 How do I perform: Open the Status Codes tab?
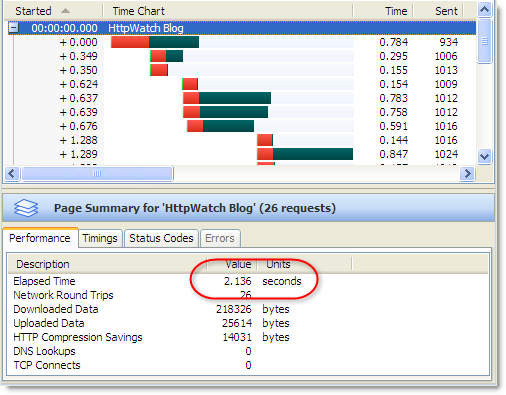(x=161, y=238)
